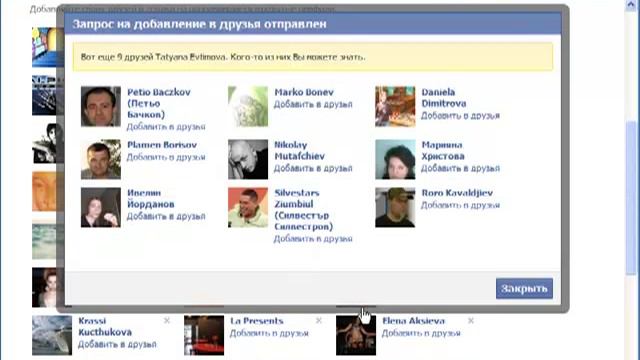Add Roro Kavaldjiev as a friend
The image size is (640, 360).
(460, 205)
